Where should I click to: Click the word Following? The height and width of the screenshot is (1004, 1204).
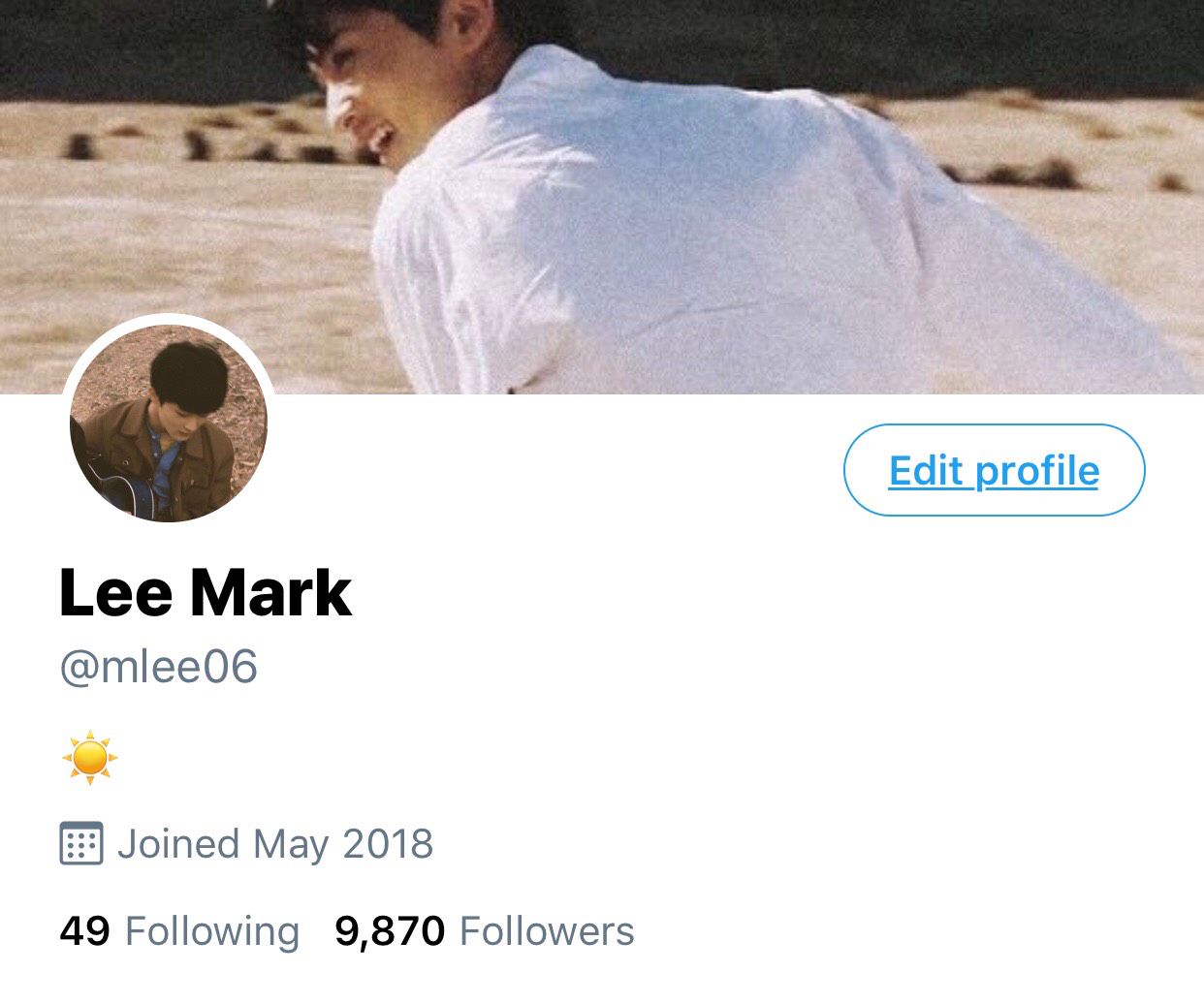tap(212, 932)
